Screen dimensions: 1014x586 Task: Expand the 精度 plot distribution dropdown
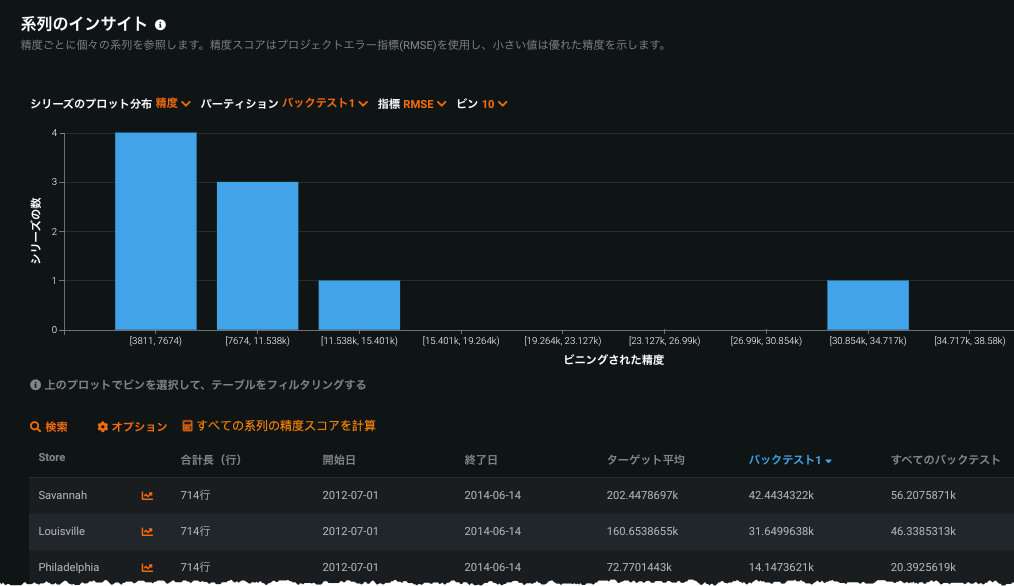(x=173, y=104)
